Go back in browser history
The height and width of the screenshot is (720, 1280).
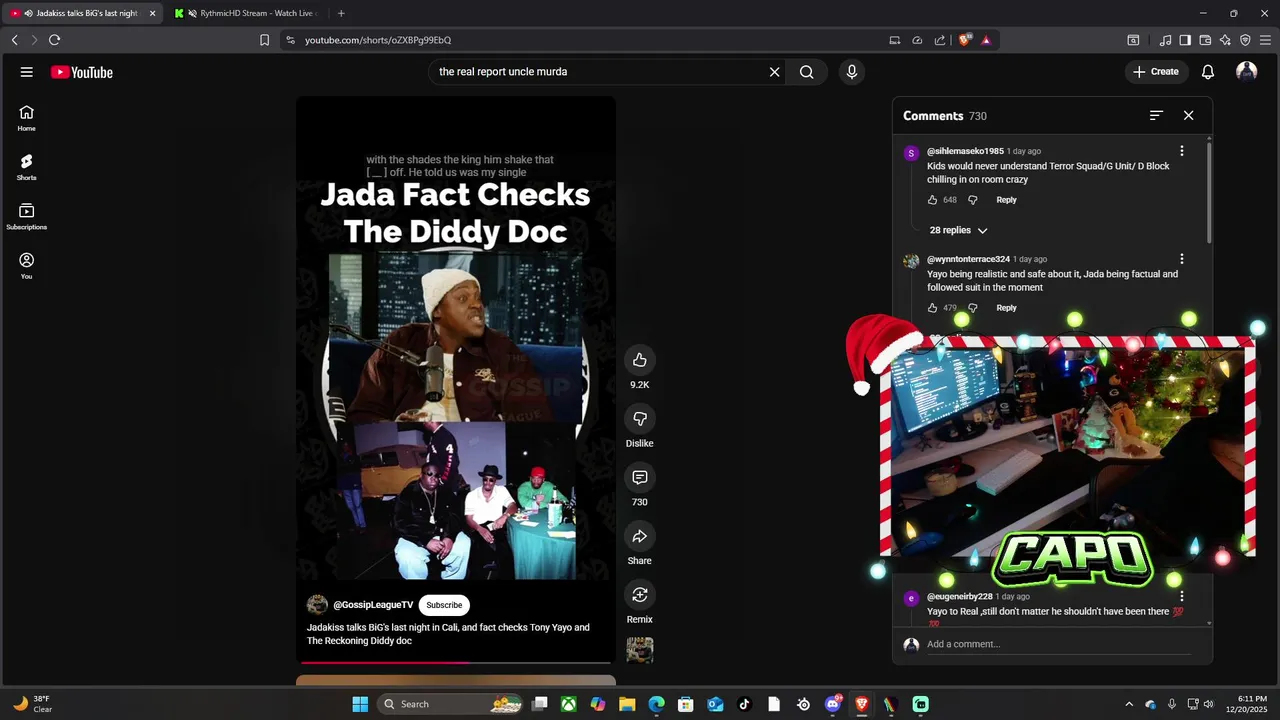click(x=14, y=40)
